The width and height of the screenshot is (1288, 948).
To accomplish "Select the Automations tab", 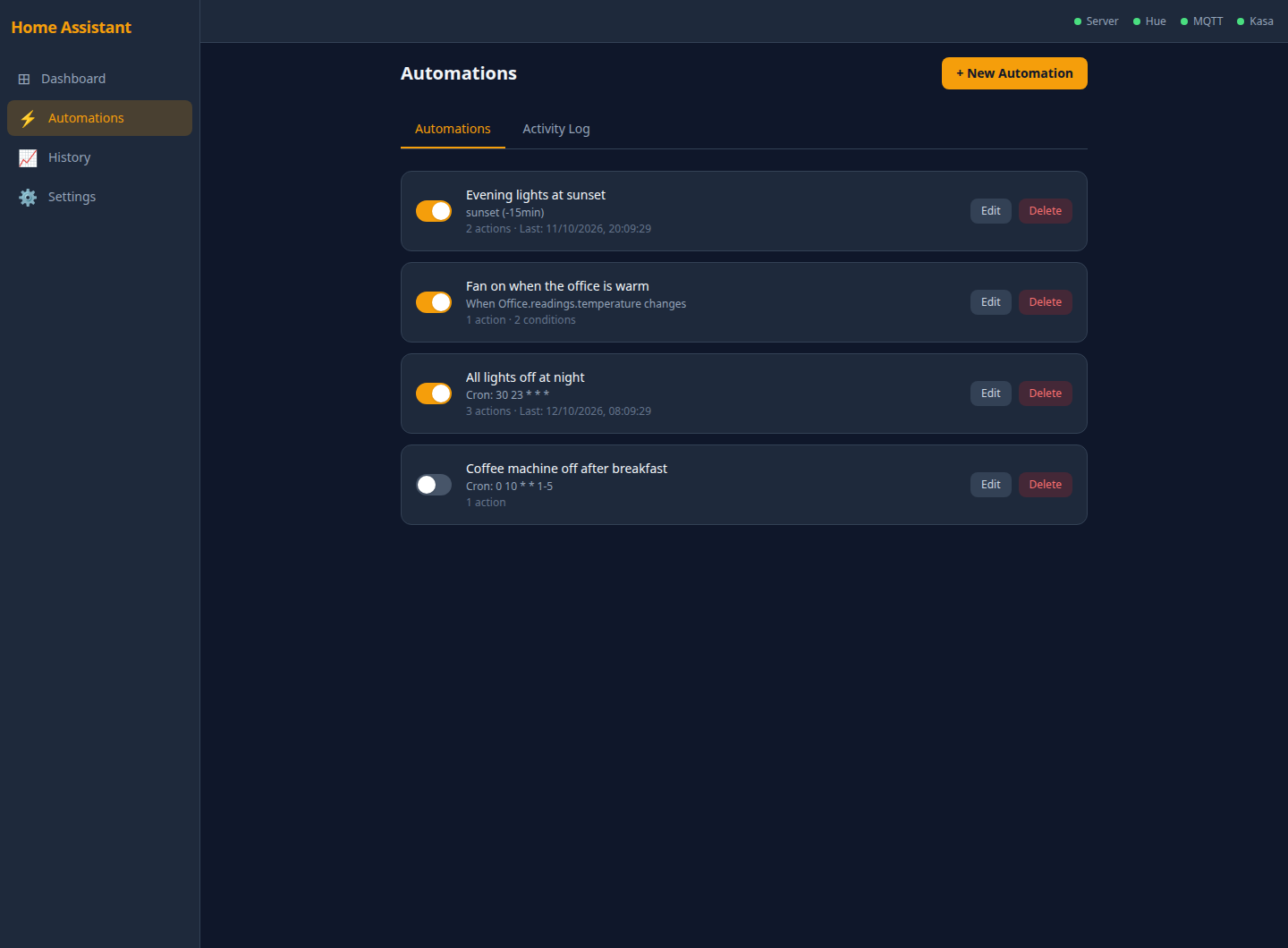I will 453,129.
